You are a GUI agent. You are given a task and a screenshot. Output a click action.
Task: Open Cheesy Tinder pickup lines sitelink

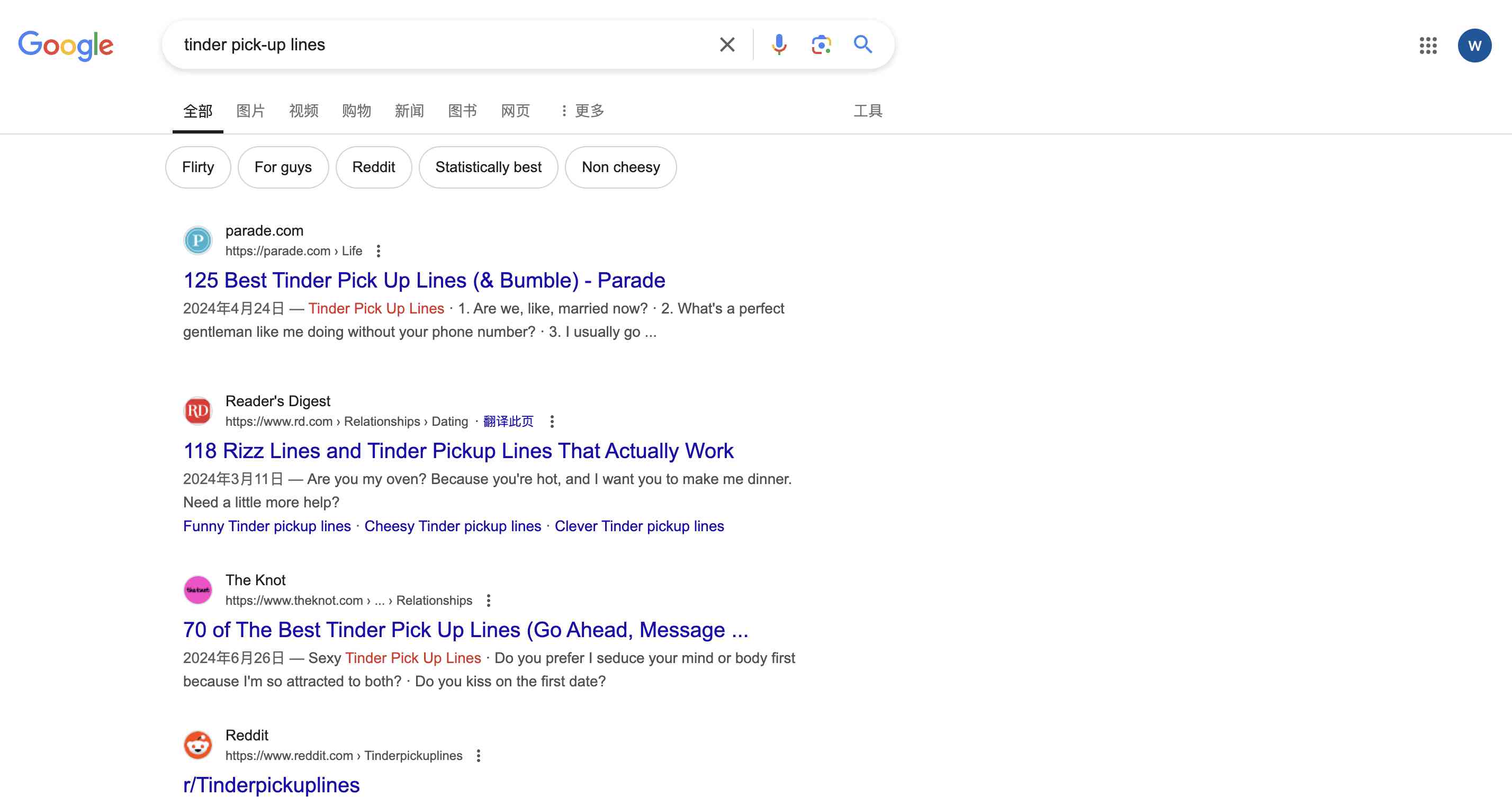pyautogui.click(x=453, y=526)
